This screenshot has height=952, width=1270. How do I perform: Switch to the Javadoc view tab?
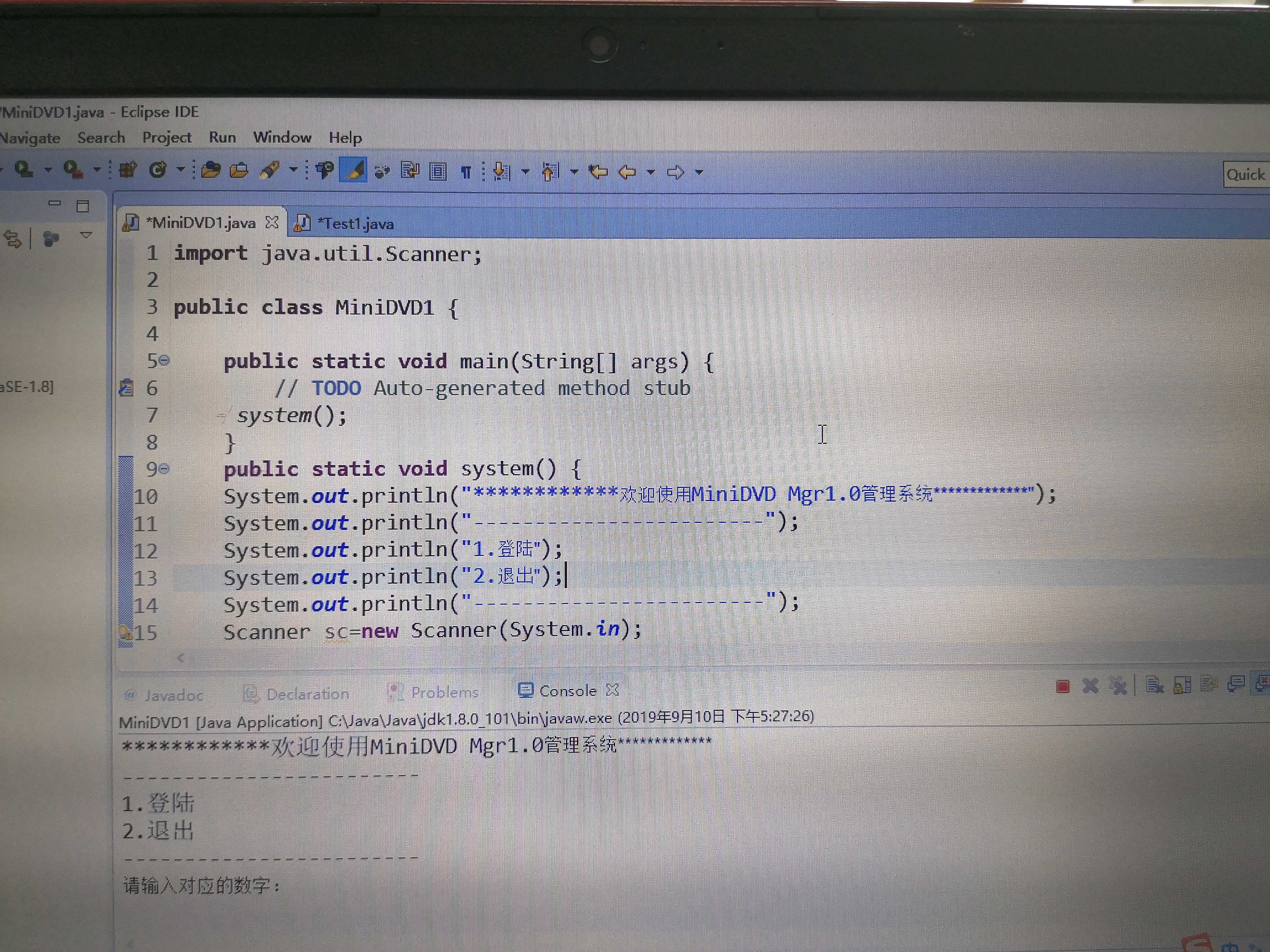[164, 696]
